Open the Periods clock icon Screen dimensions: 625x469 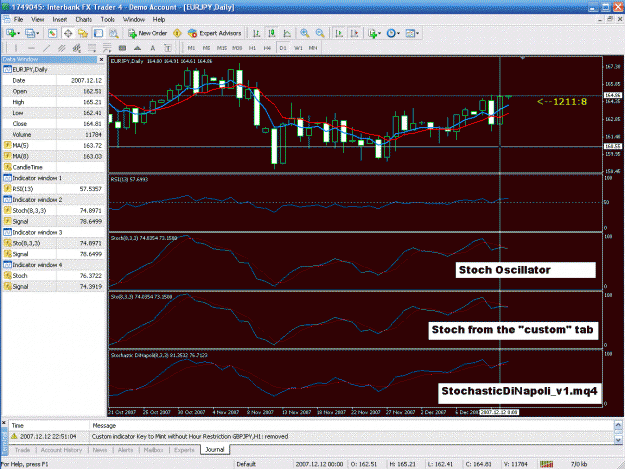[391, 33]
